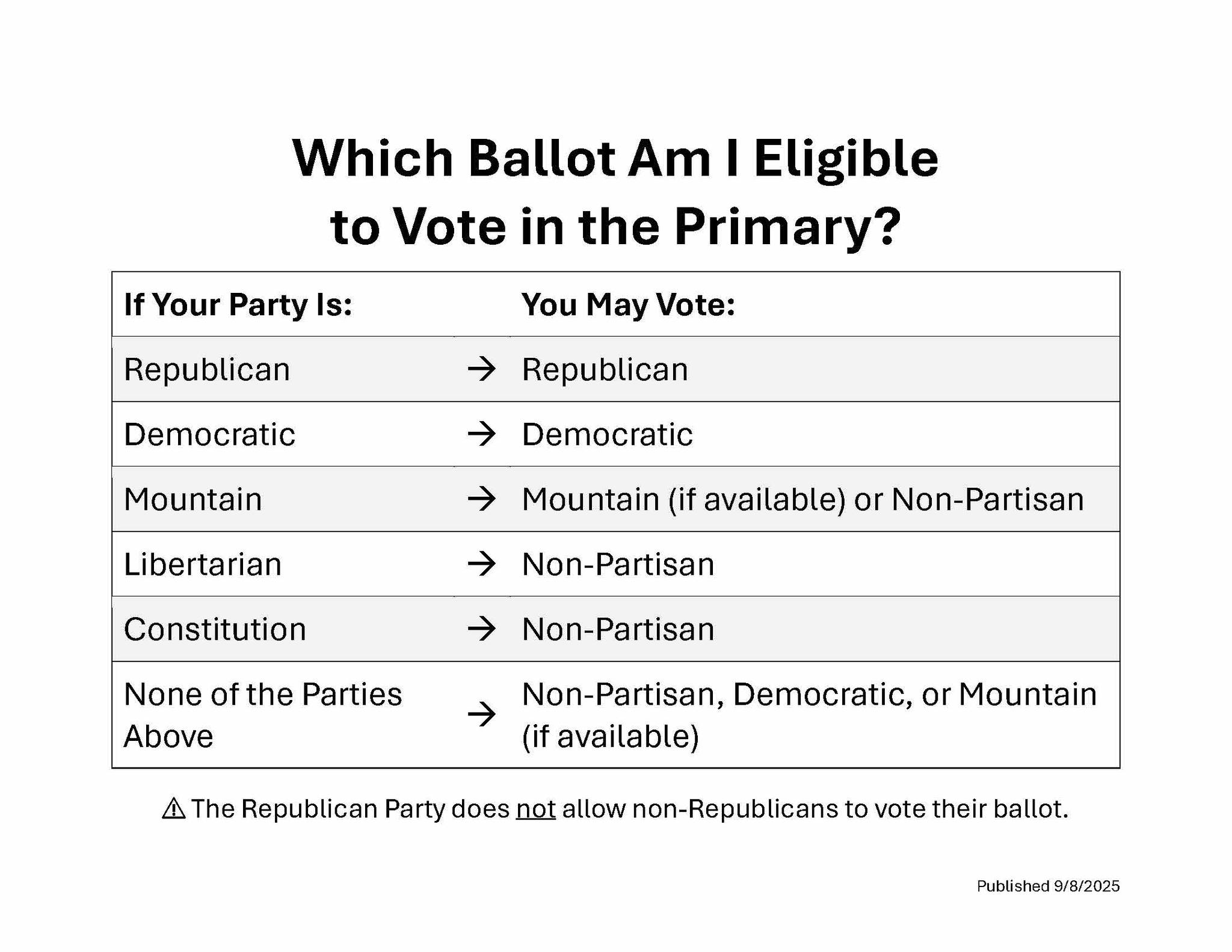This screenshot has height=952, width=1232.
Task: Click the warning triangle icon
Action: point(174,808)
